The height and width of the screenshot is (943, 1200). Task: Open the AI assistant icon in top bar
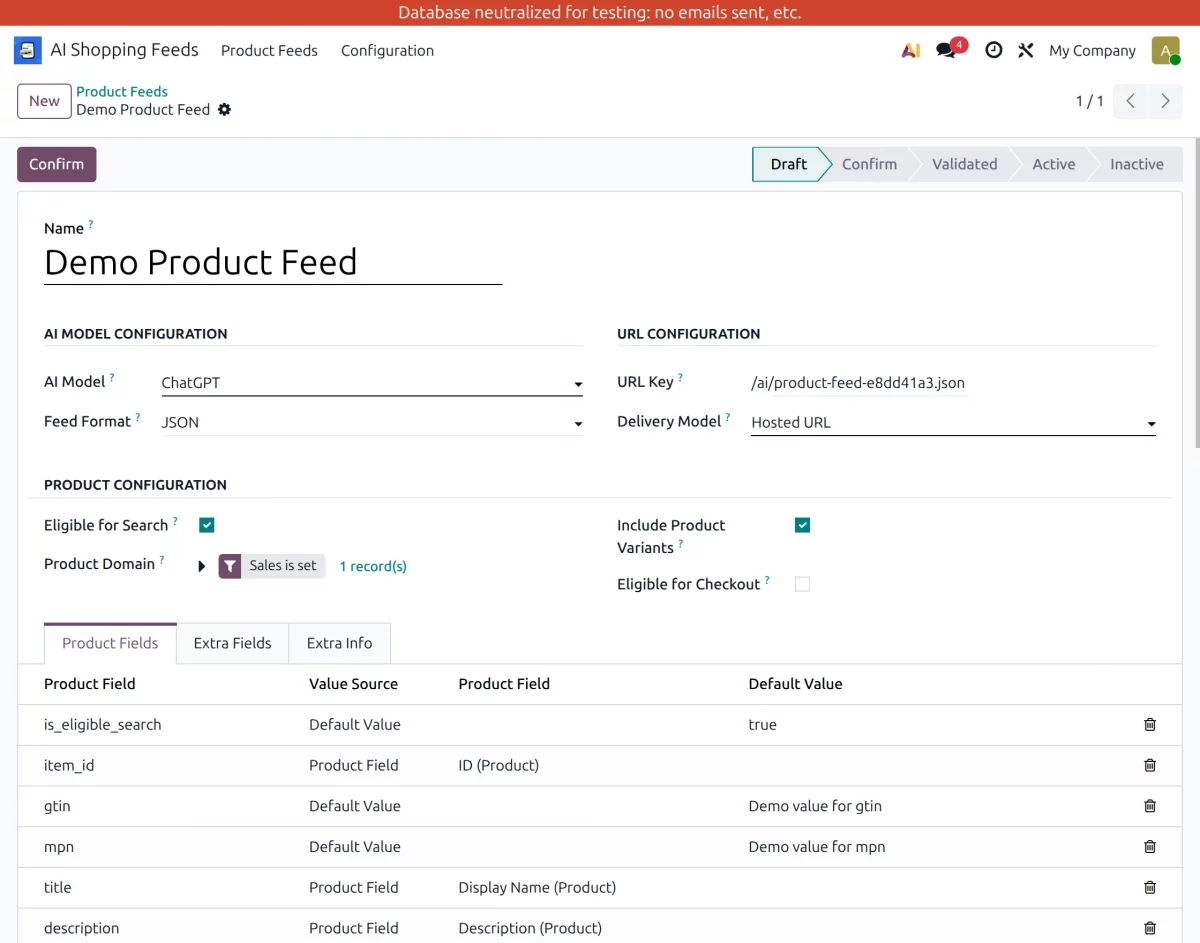click(910, 50)
